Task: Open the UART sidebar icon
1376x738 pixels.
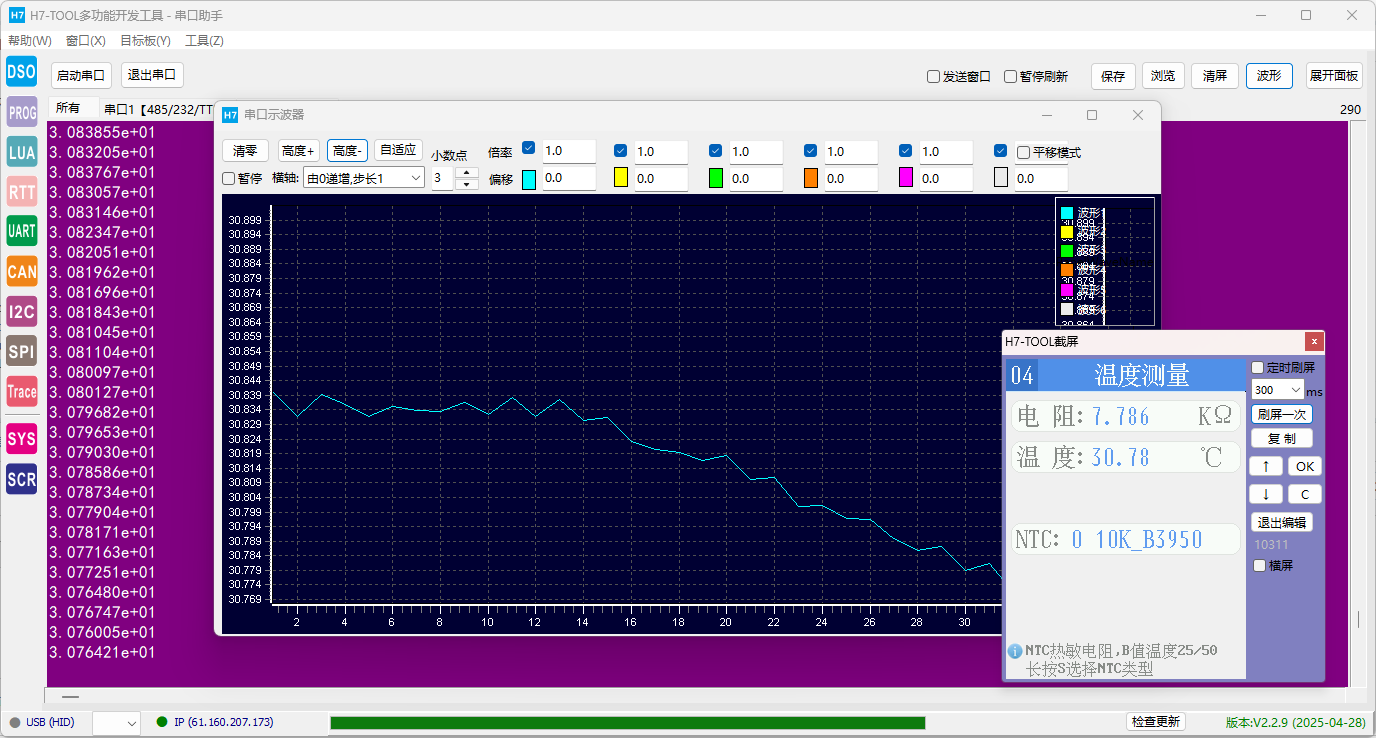Action: 22,231
